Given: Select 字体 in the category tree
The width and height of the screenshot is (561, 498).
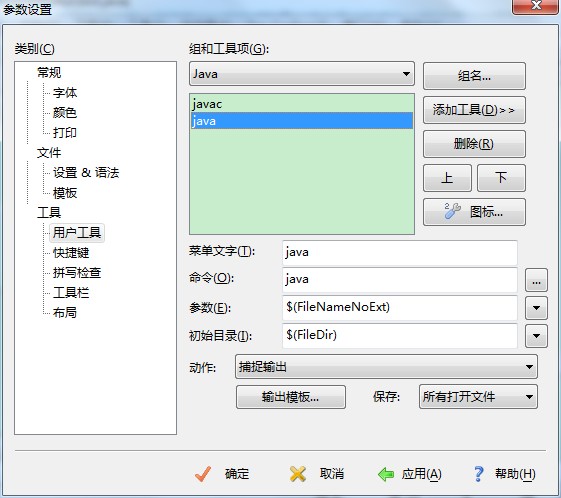Looking at the screenshot, I should pos(65,93).
